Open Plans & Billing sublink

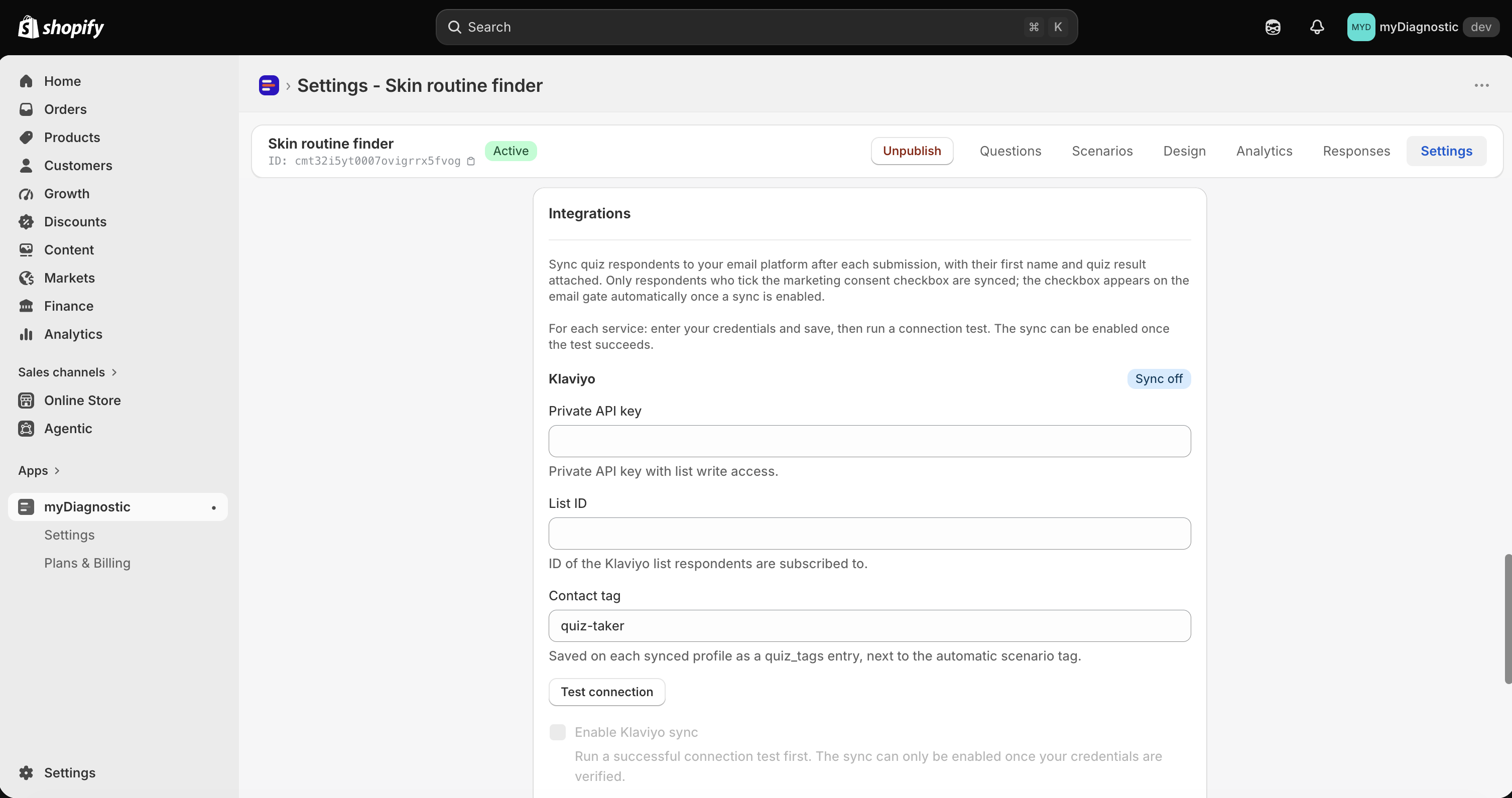pyautogui.click(x=87, y=563)
